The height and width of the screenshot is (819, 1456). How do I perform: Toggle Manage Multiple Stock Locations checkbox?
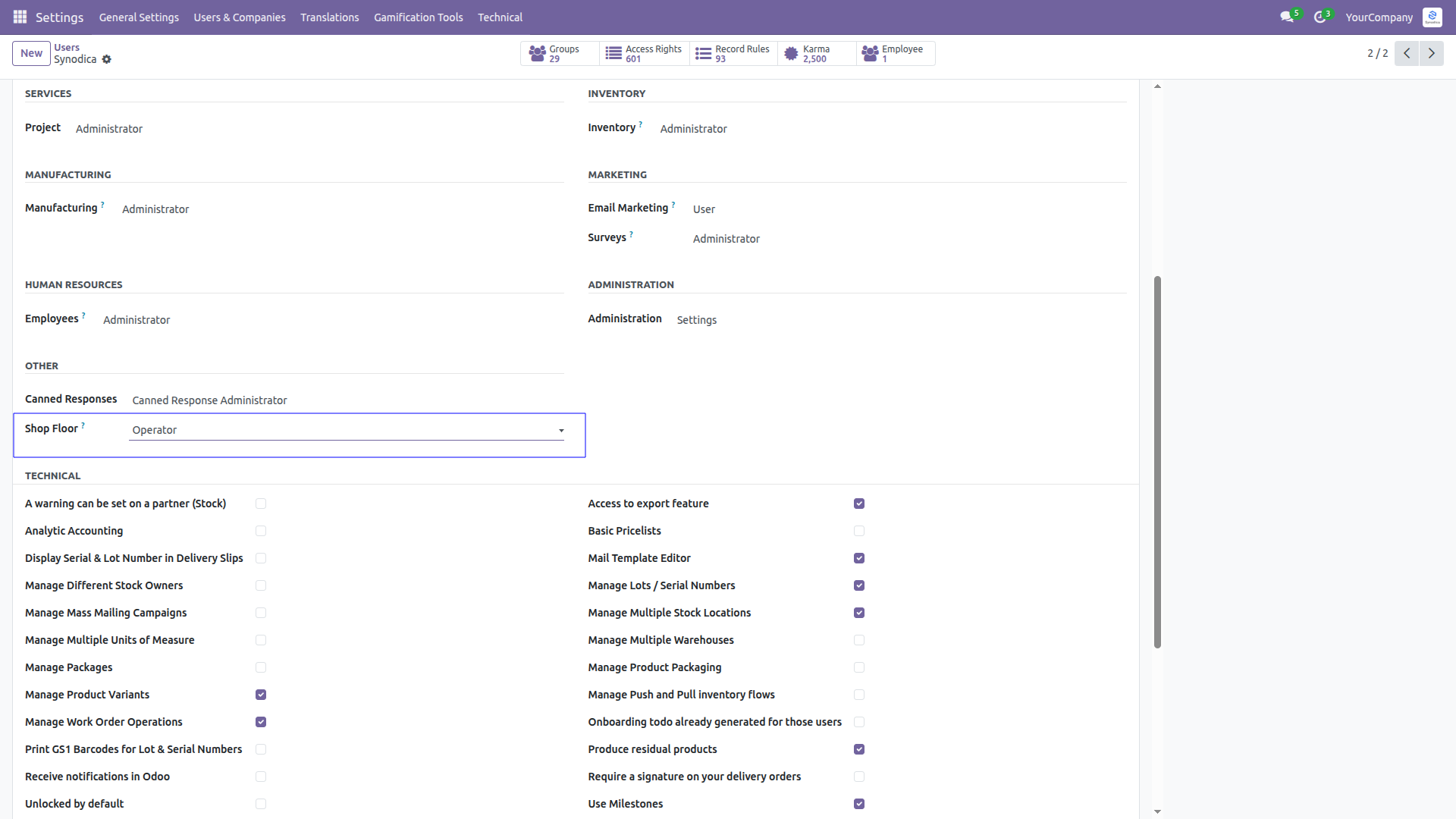click(859, 613)
